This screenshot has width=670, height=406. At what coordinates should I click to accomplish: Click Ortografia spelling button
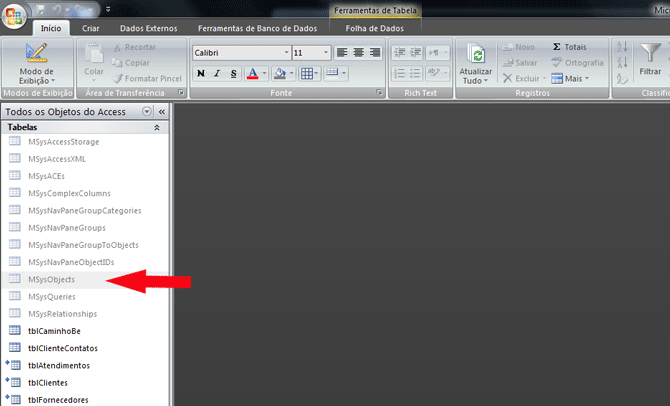point(577,63)
